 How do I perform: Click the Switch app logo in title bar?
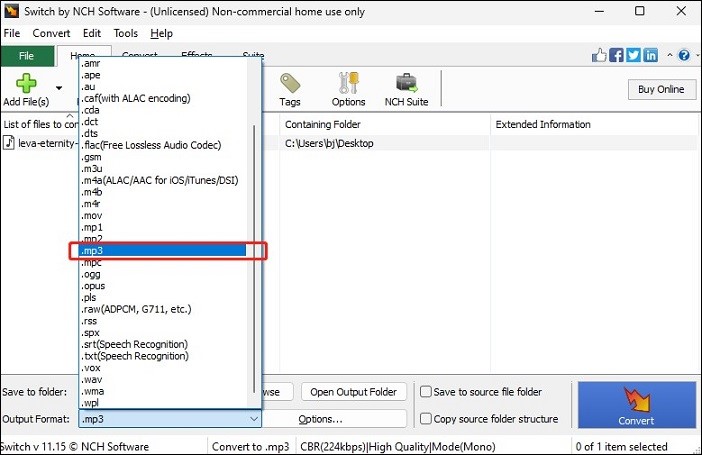tap(11, 11)
